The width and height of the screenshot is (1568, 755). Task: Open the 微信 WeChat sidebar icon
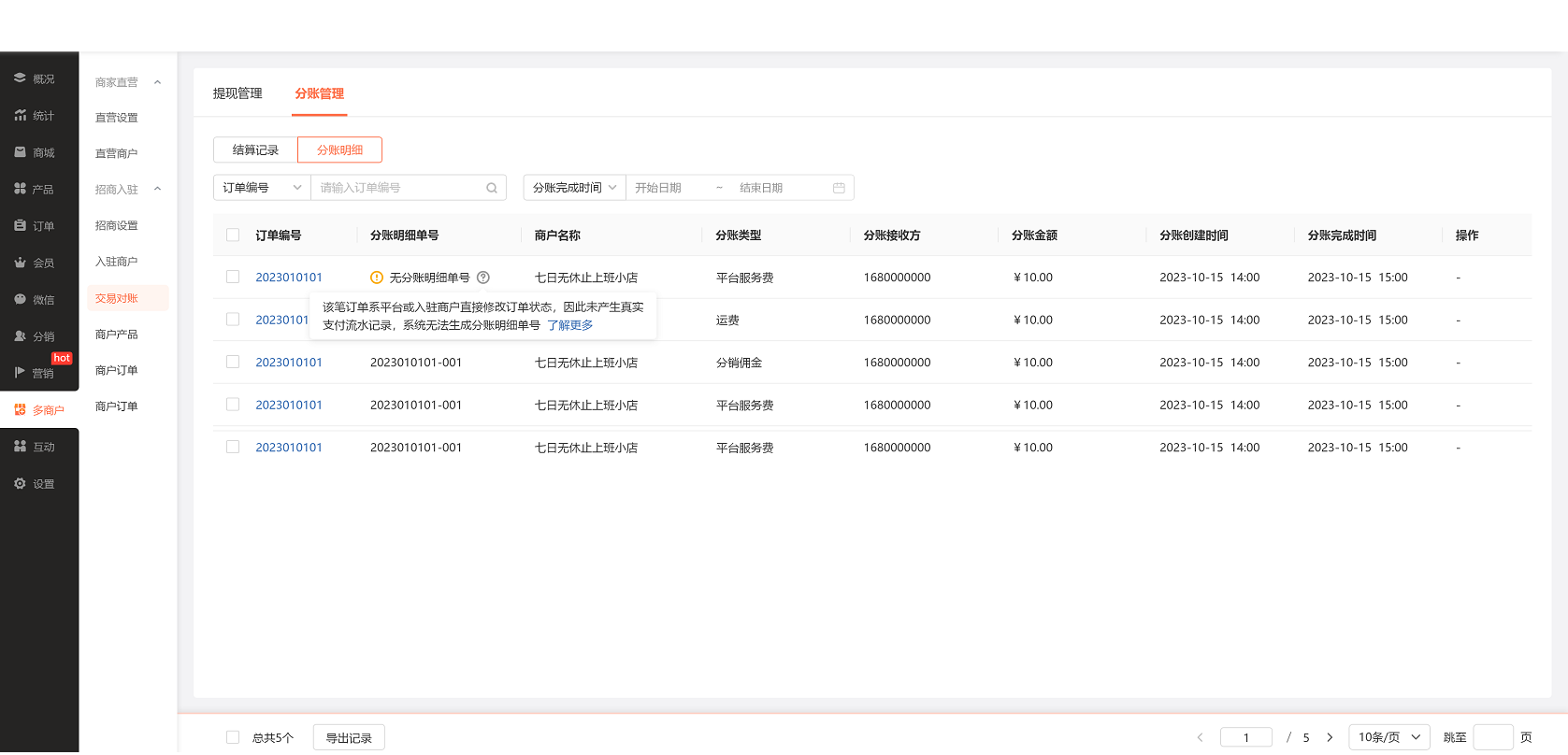tap(20, 299)
